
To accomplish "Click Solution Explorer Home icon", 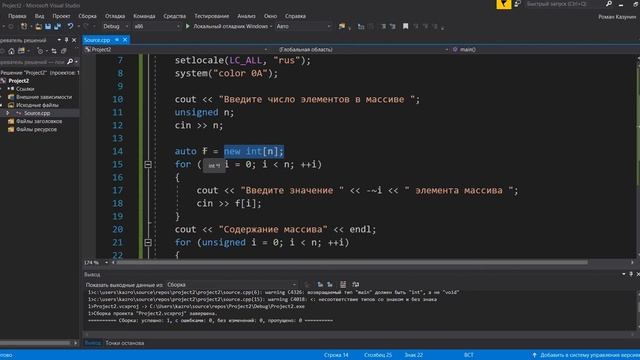I will point(11,51).
